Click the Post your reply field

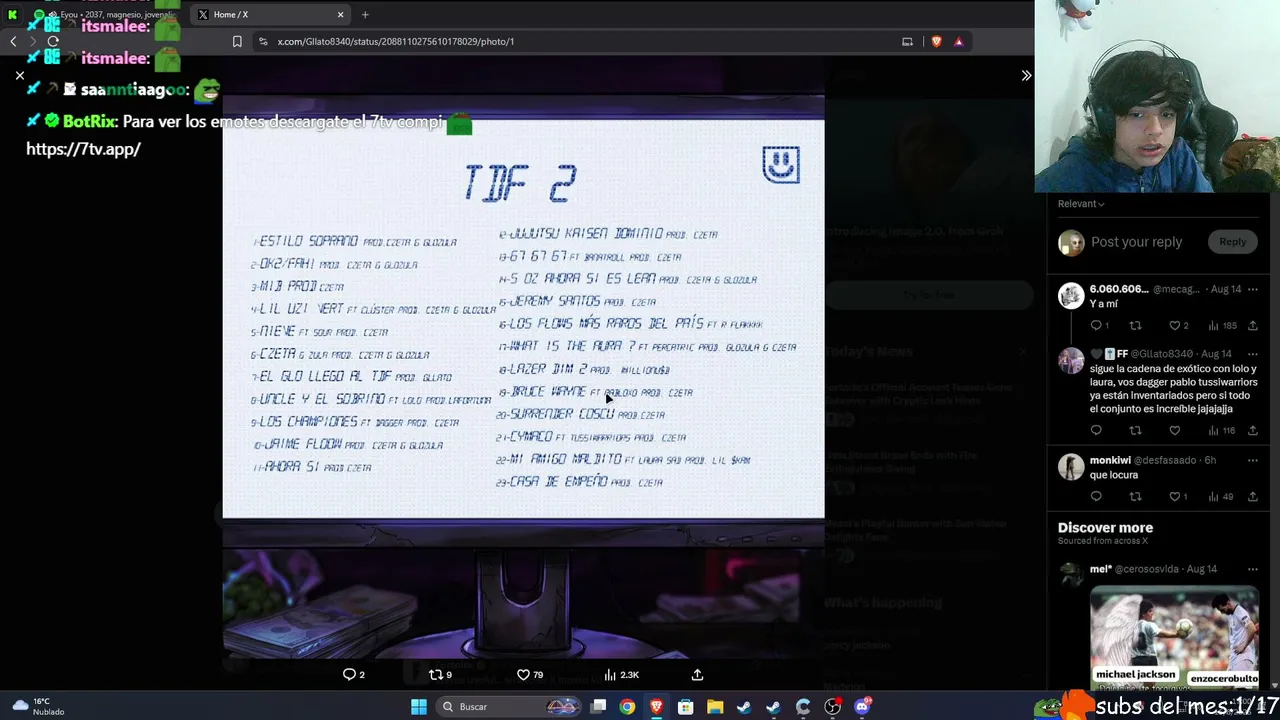coord(1136,242)
